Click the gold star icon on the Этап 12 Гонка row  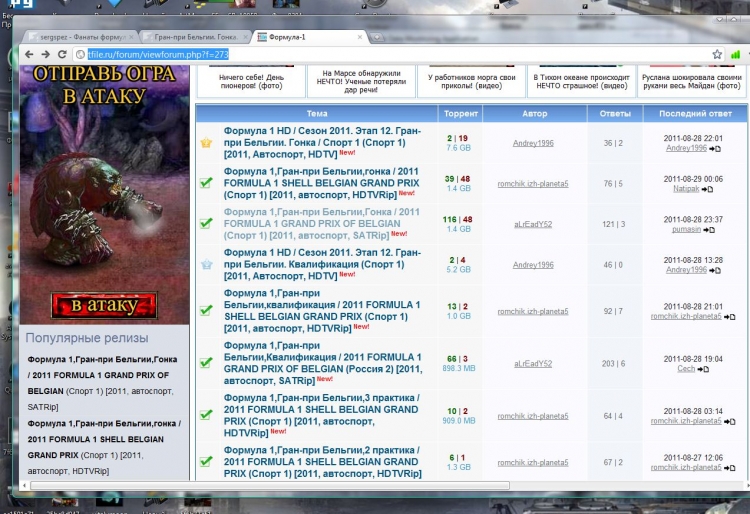206,142
